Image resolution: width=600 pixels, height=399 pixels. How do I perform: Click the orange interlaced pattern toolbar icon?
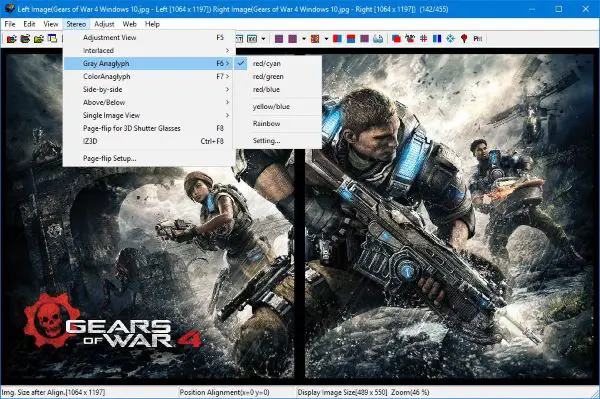point(315,39)
